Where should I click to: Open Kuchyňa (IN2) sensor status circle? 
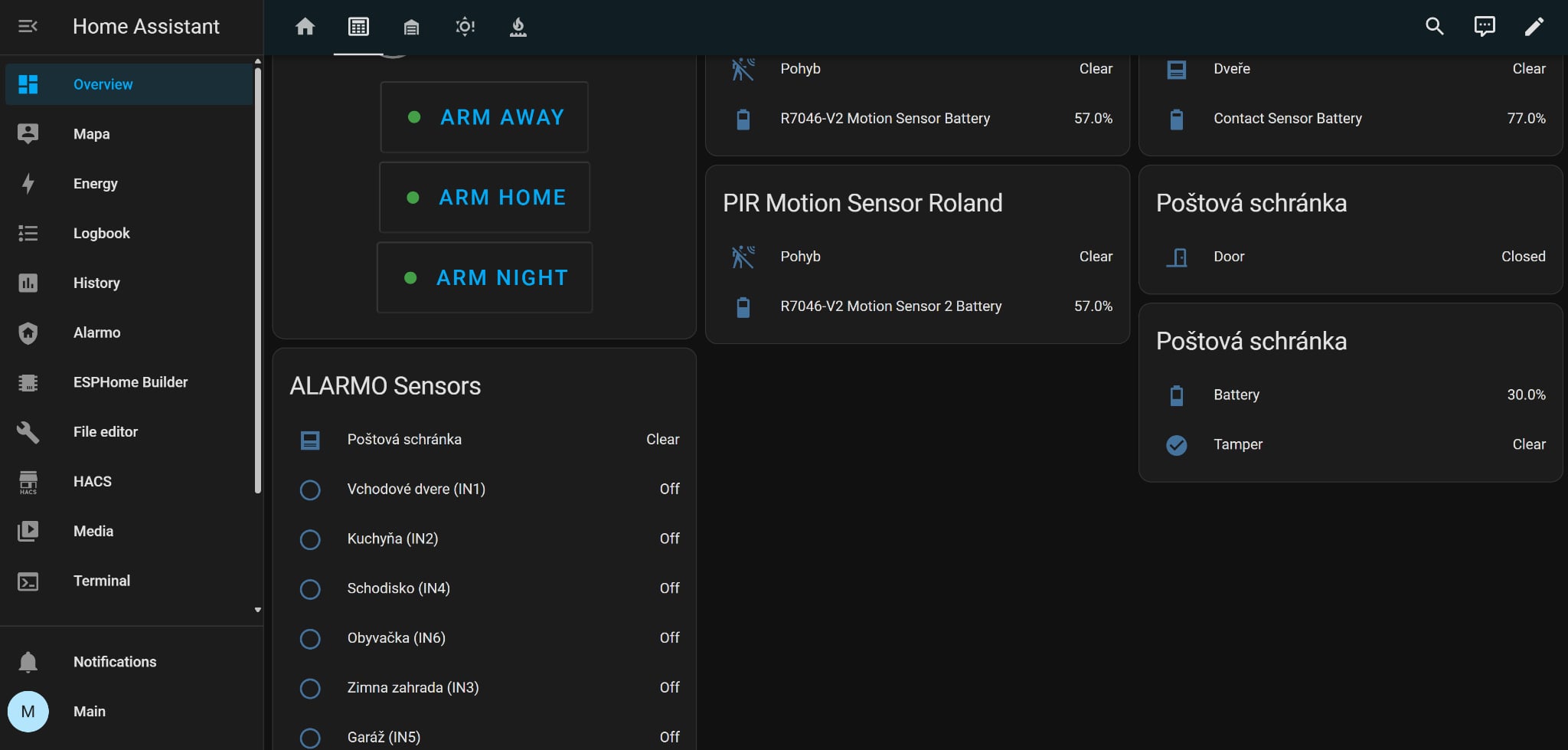[310, 539]
